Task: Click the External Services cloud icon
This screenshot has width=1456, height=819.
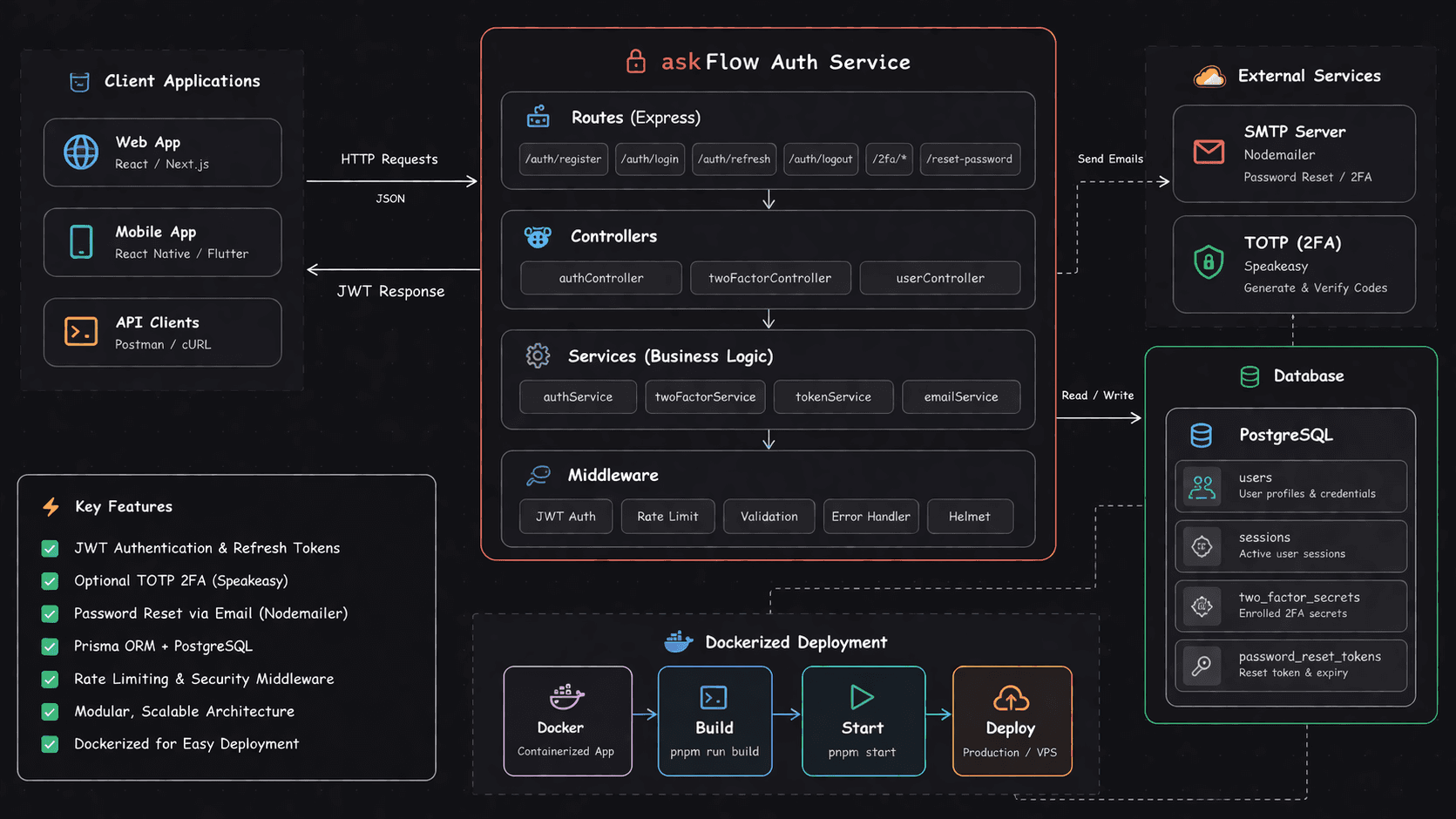Action: click(1209, 77)
